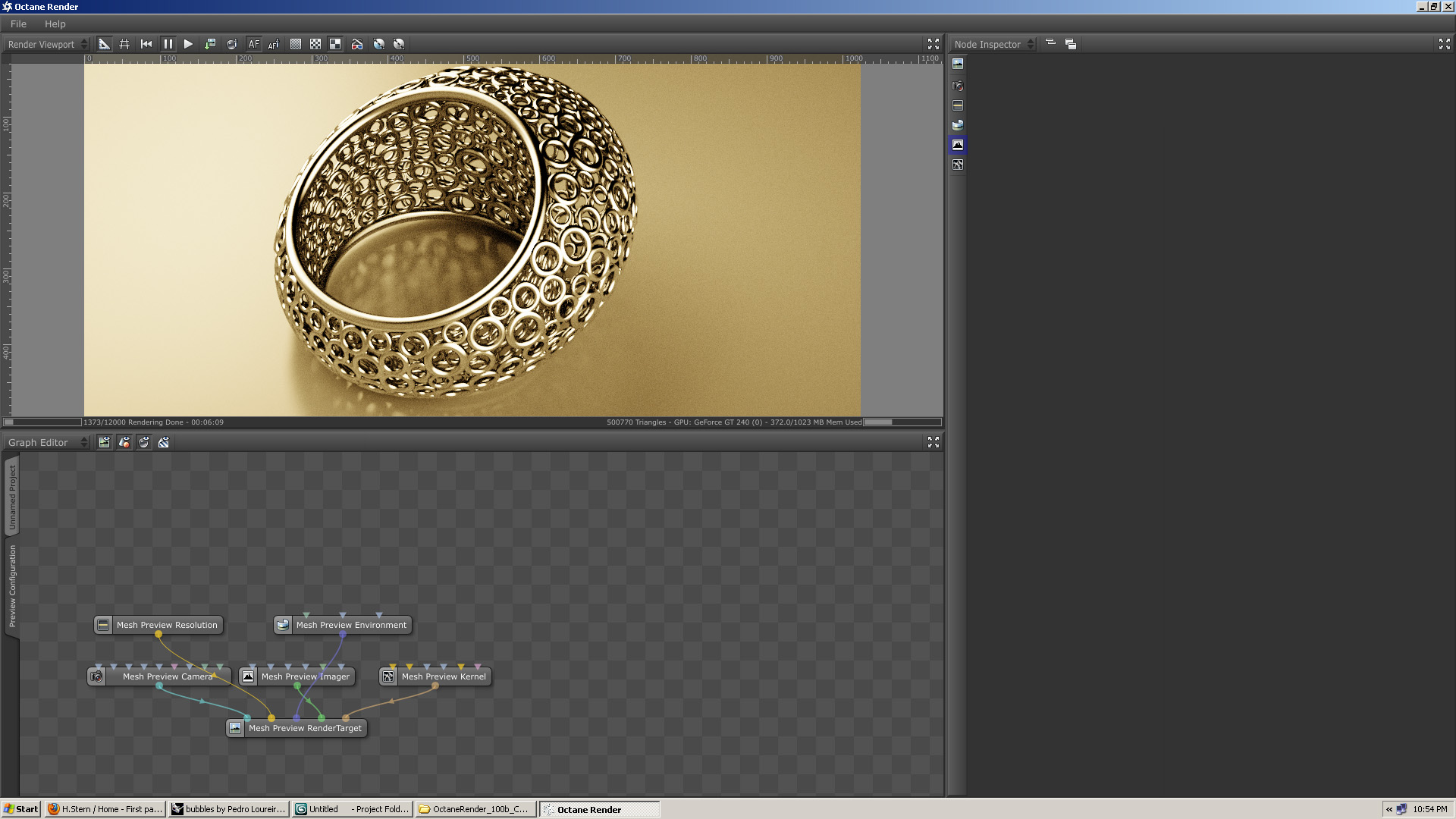Select the stereo 3D glasses icon

tap(356, 44)
